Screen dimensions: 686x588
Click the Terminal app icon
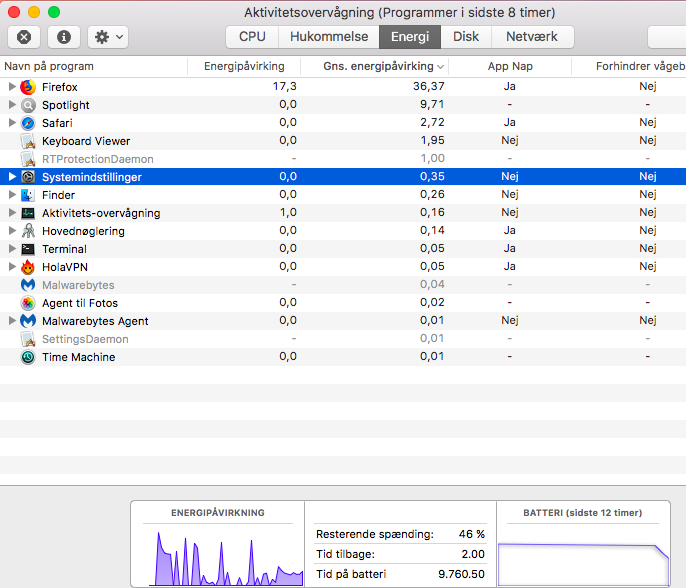[x=28, y=249]
